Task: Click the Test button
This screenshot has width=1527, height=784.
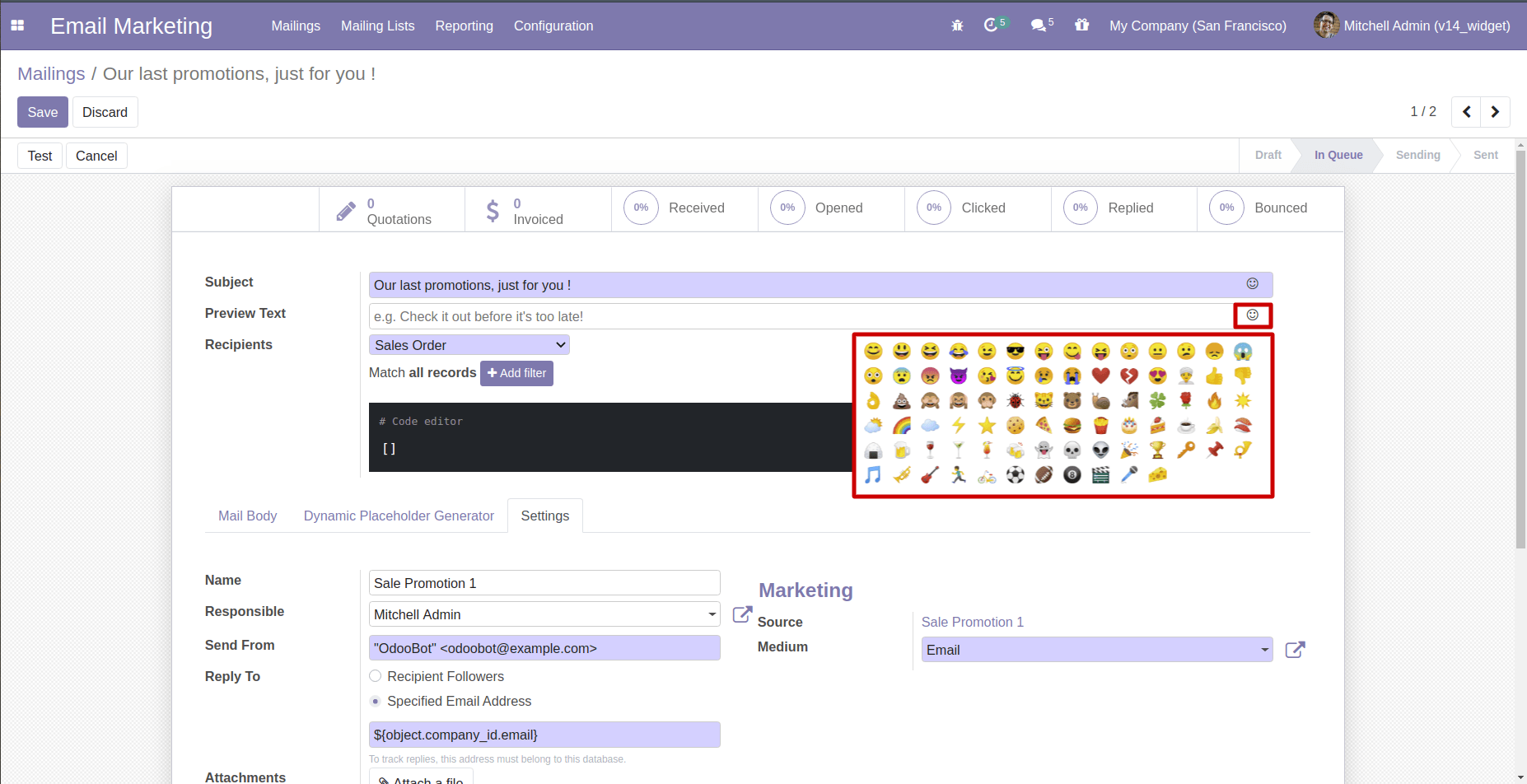Action: click(x=40, y=156)
